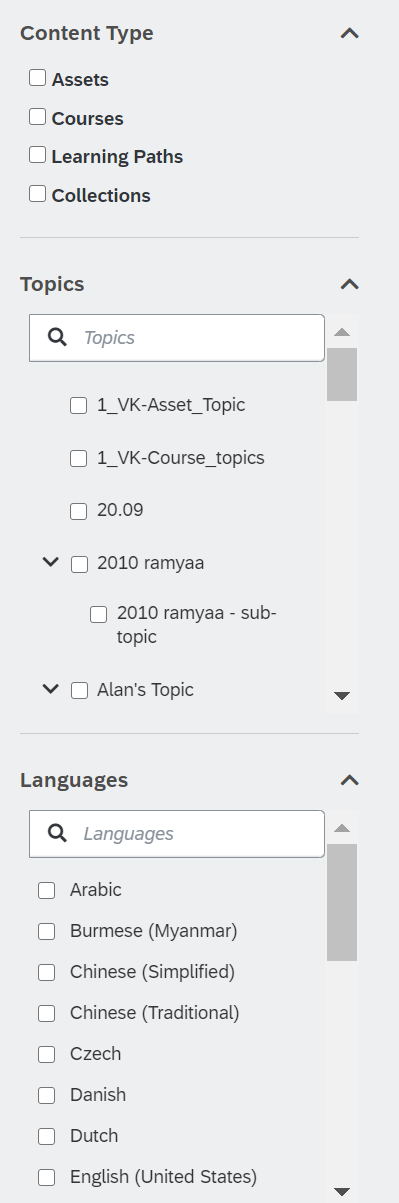The image size is (399, 1203).
Task: Click the Topics search input field
Action: pyautogui.click(x=177, y=338)
